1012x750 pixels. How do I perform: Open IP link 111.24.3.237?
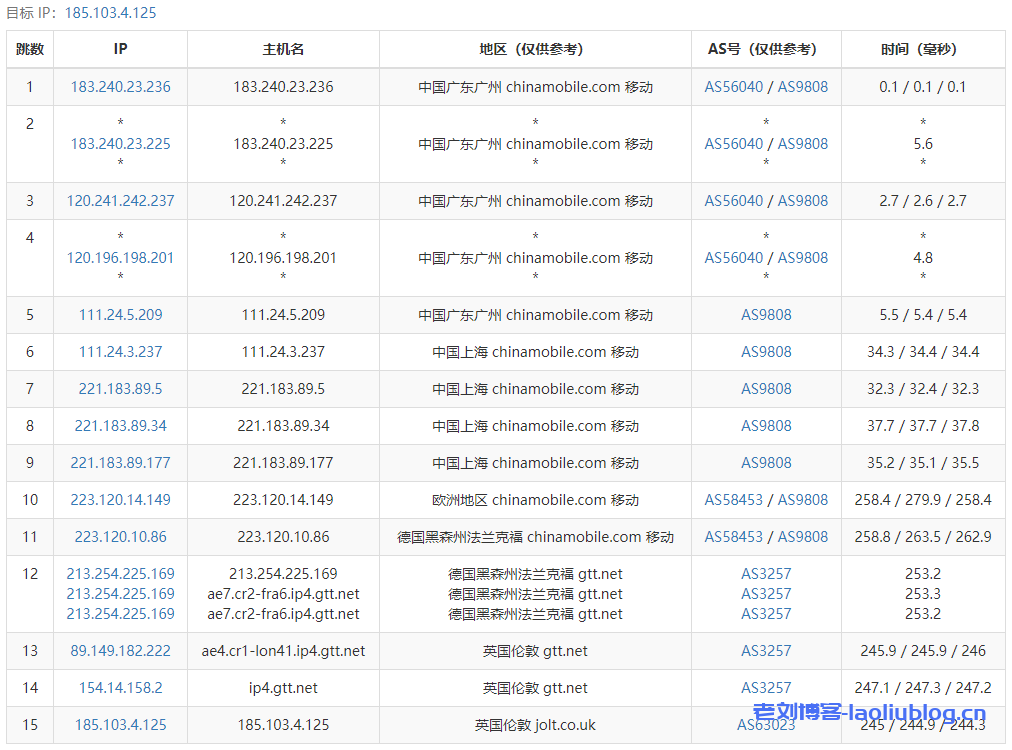pos(120,352)
